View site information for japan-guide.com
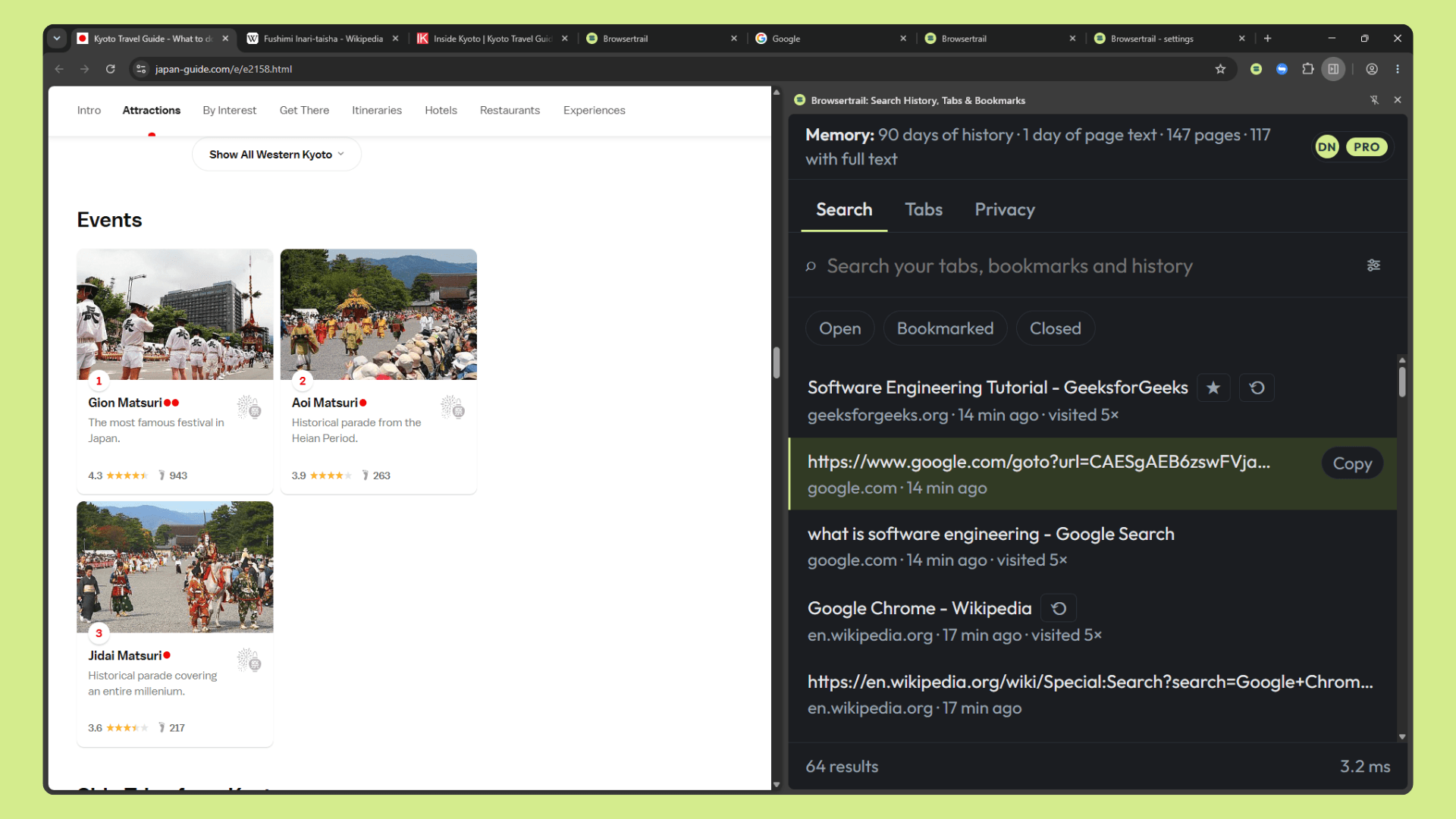Image resolution: width=1456 pixels, height=819 pixels. pos(140,69)
